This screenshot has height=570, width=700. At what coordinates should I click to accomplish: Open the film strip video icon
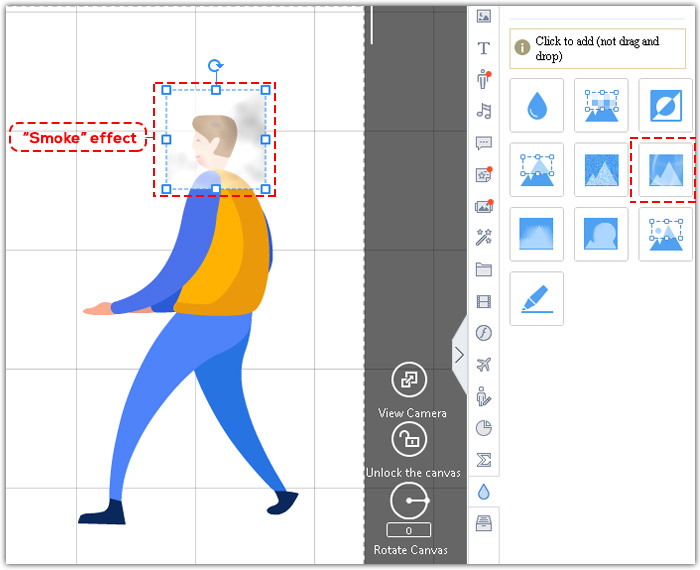484,301
